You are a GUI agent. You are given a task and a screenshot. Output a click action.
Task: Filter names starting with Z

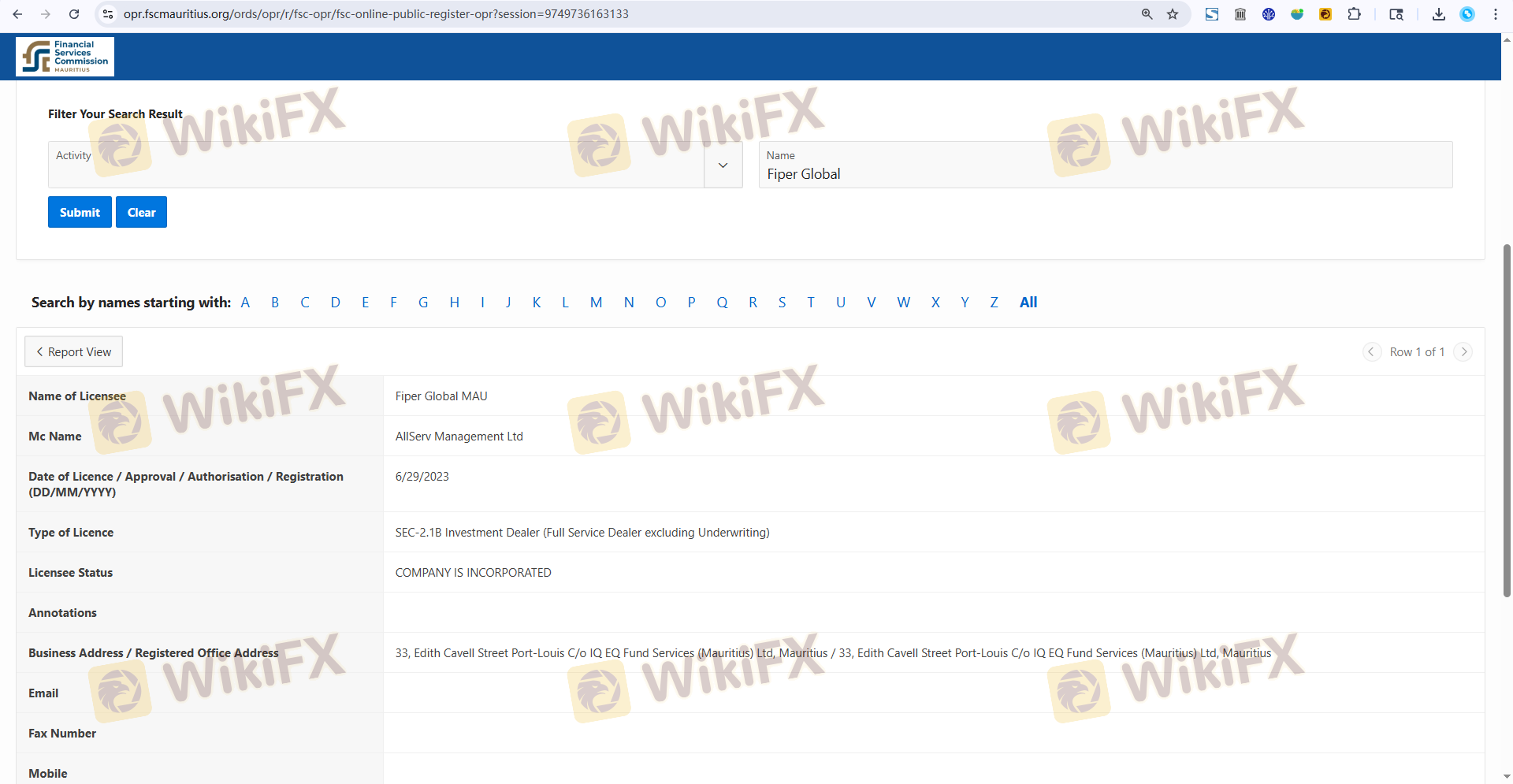coord(994,303)
